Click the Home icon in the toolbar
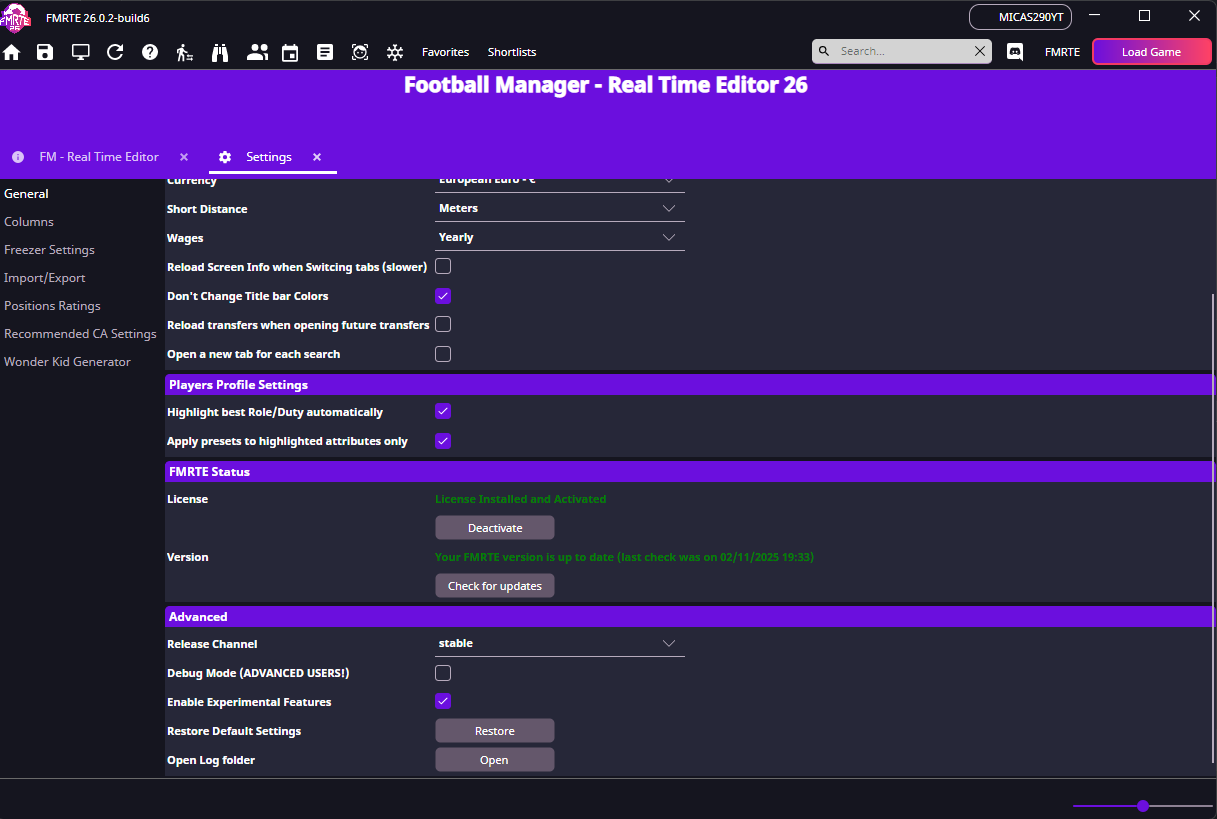The image size is (1217, 819). pyautogui.click(x=12, y=52)
